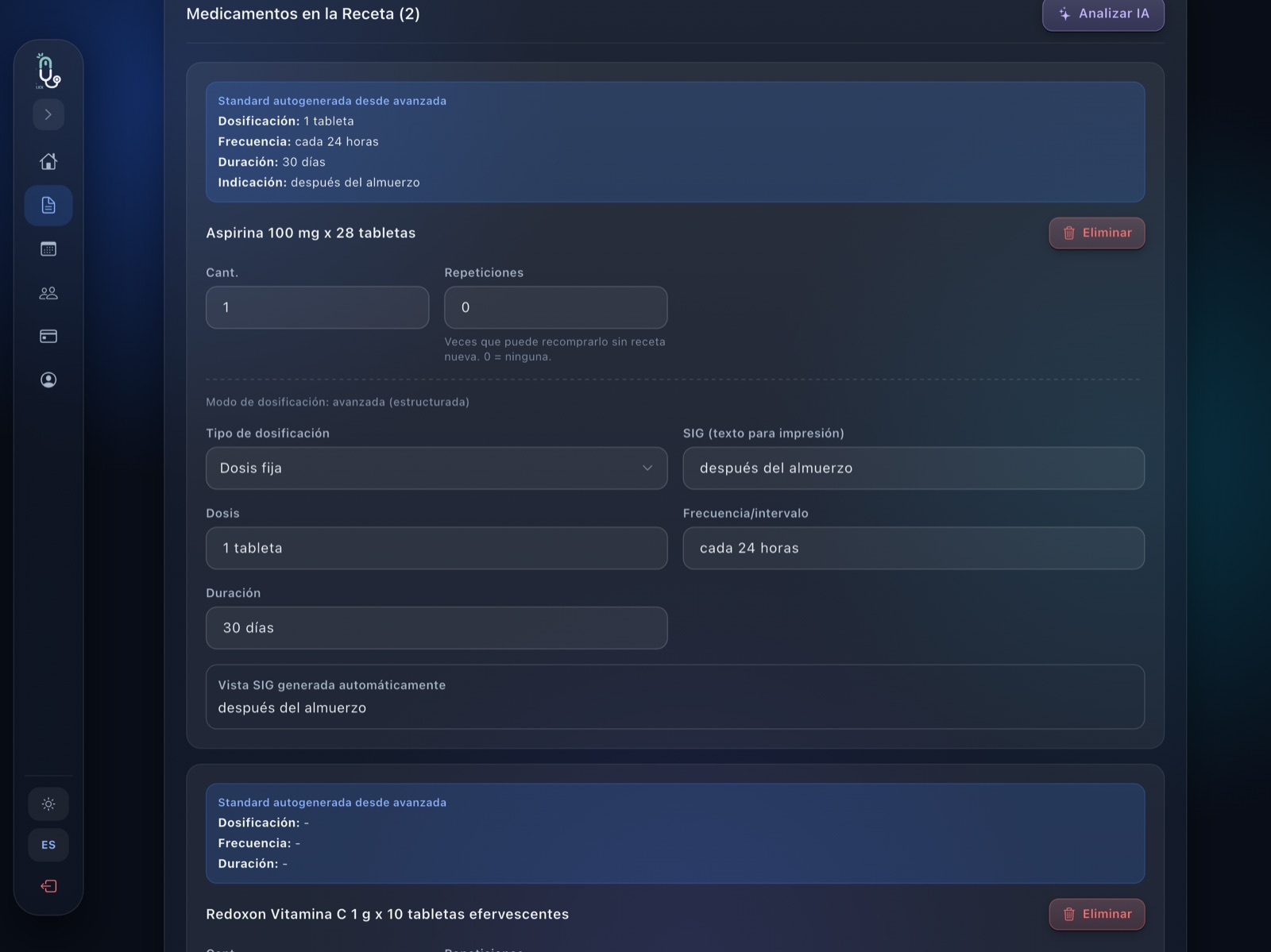Click the Redoxon Vitamina C medication title
Viewport: 1271px width, 952px height.
pos(388,915)
